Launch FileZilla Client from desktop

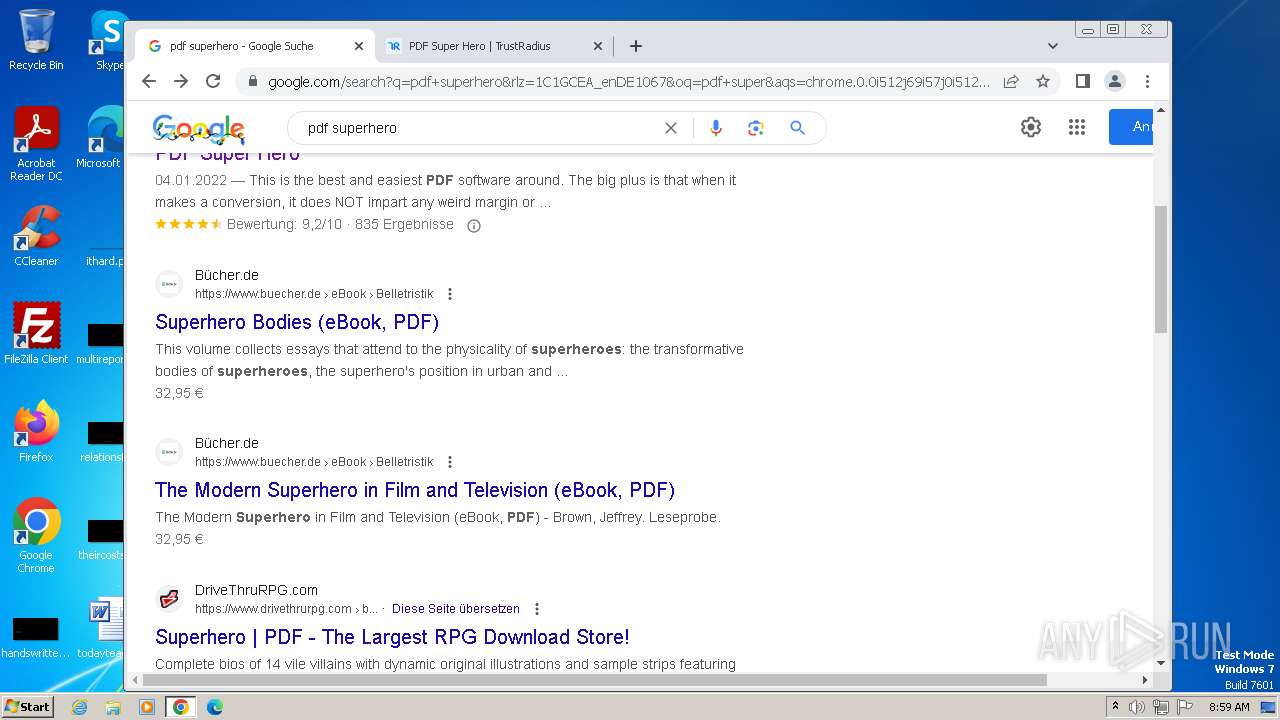[x=36, y=333]
